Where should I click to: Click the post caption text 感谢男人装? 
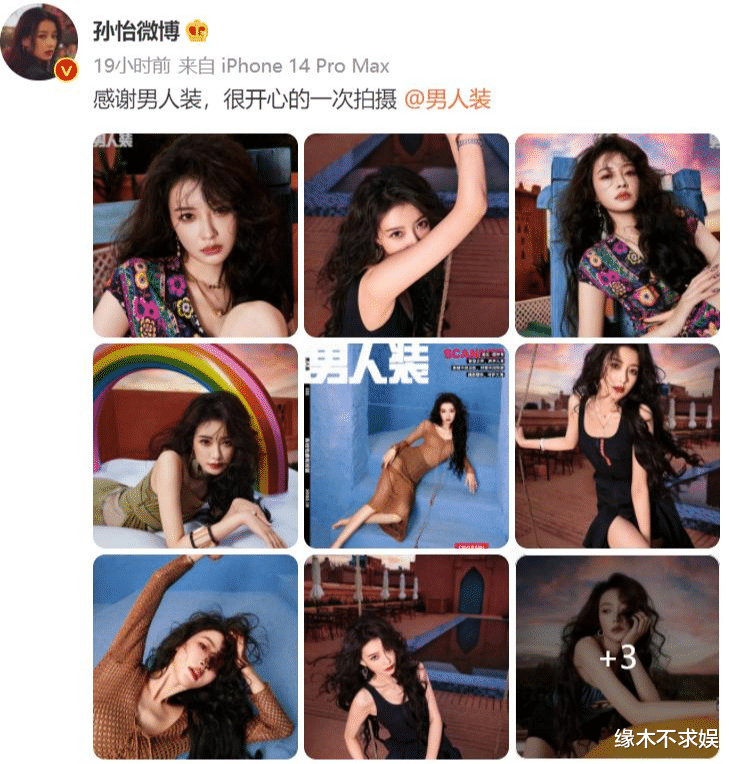click(x=147, y=99)
